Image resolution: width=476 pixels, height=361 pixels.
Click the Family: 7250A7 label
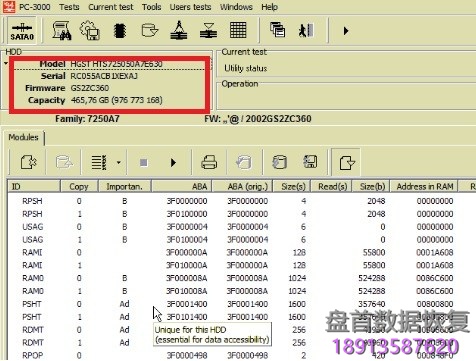tap(87, 119)
